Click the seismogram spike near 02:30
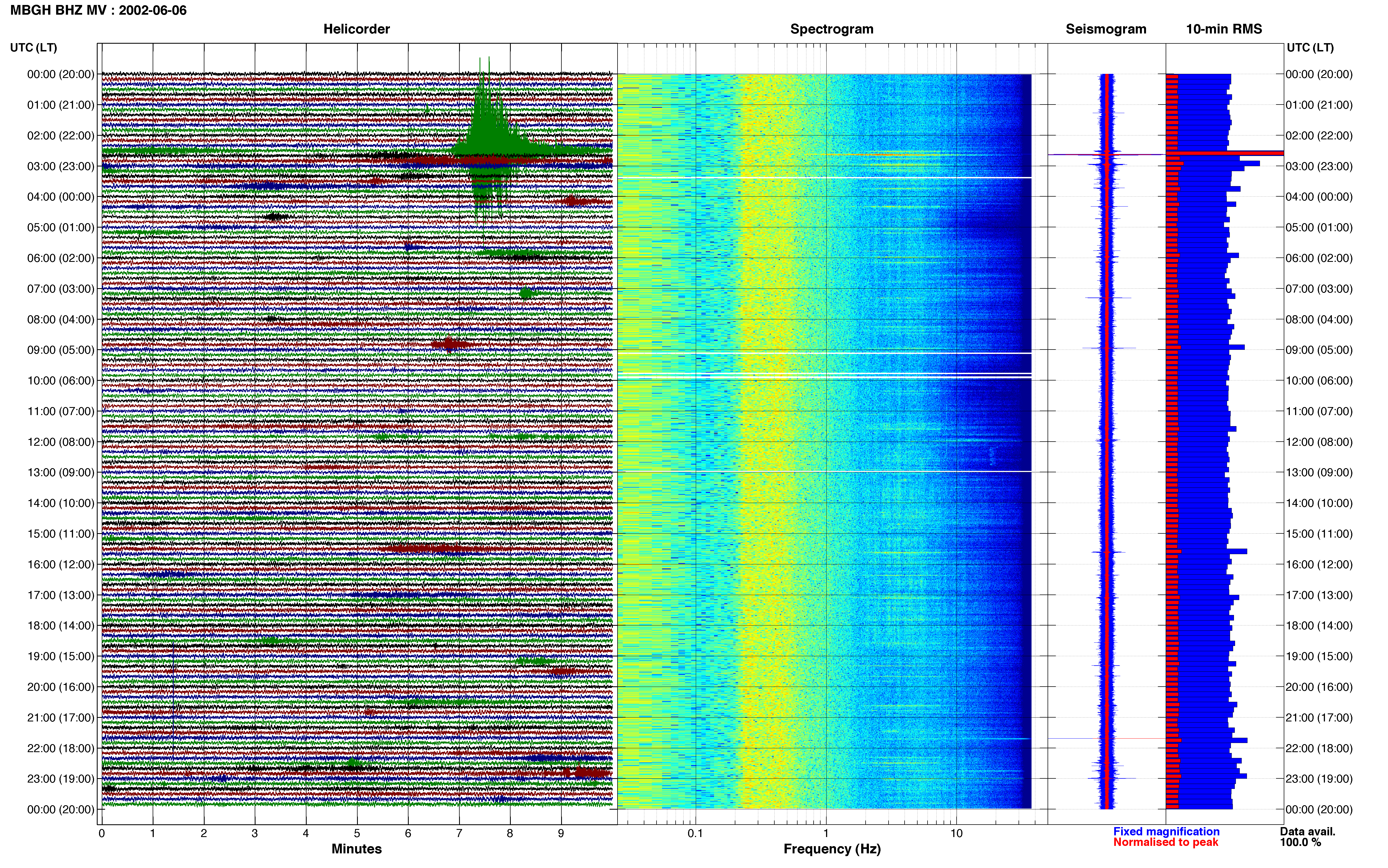 (1106, 154)
